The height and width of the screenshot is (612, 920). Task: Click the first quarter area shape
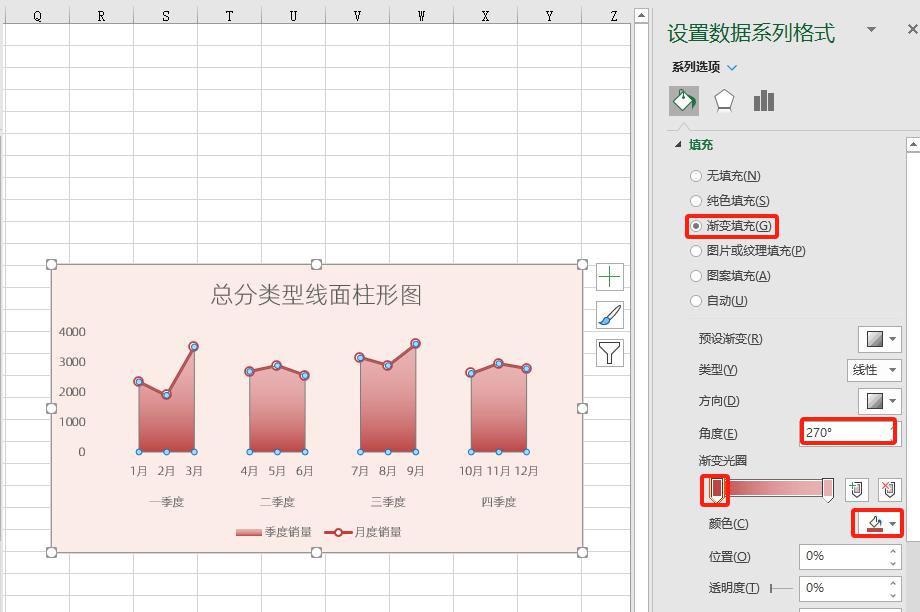(x=166, y=422)
